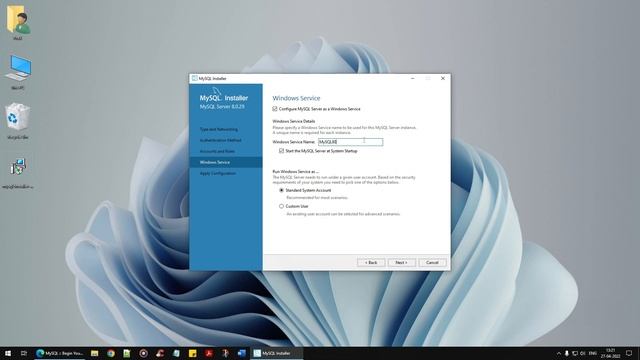Switch to Edge MySQL browser taskbar item

point(60,353)
